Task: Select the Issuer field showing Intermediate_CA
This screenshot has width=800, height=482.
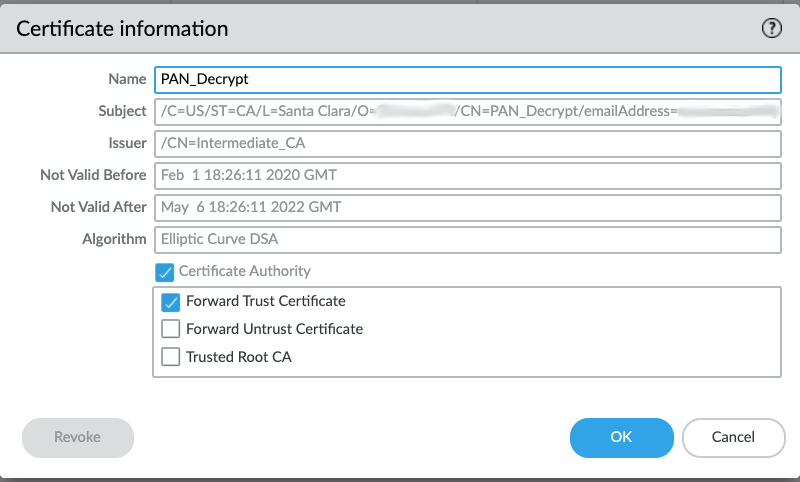Action: coord(466,143)
